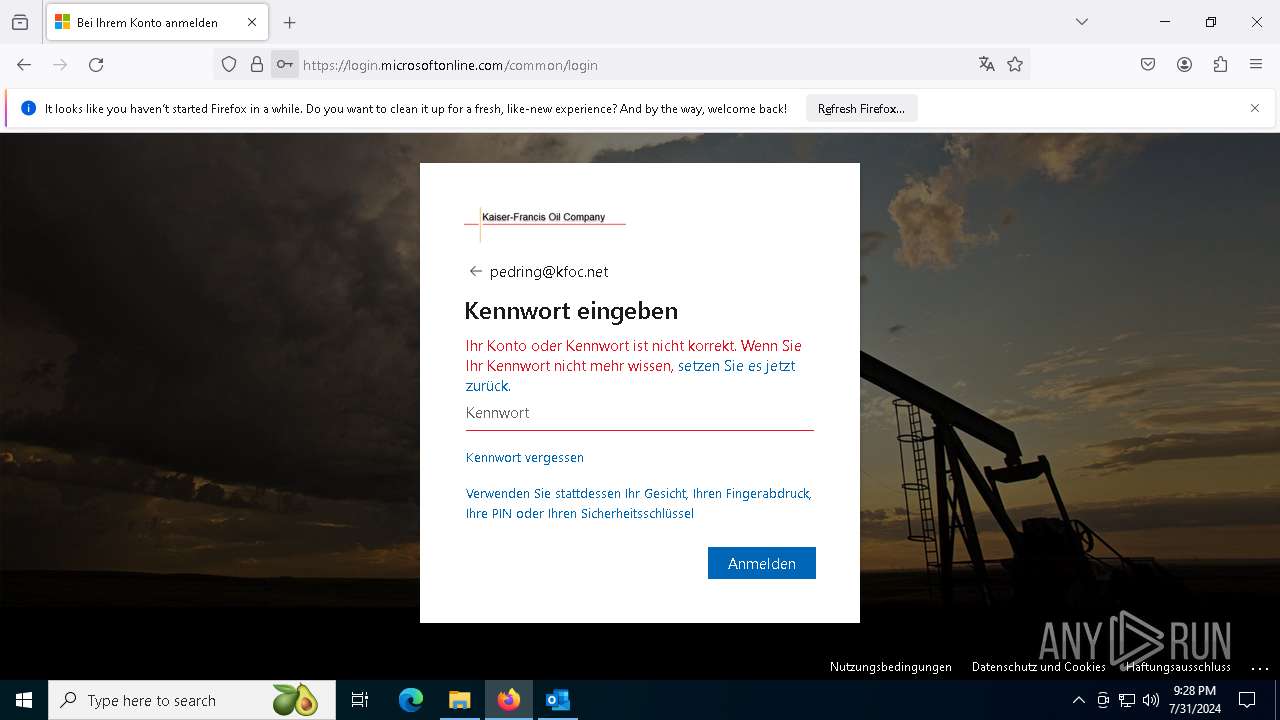Viewport: 1280px width, 720px height.
Task: Go forward using the forward arrow
Action: pyautogui.click(x=60, y=65)
